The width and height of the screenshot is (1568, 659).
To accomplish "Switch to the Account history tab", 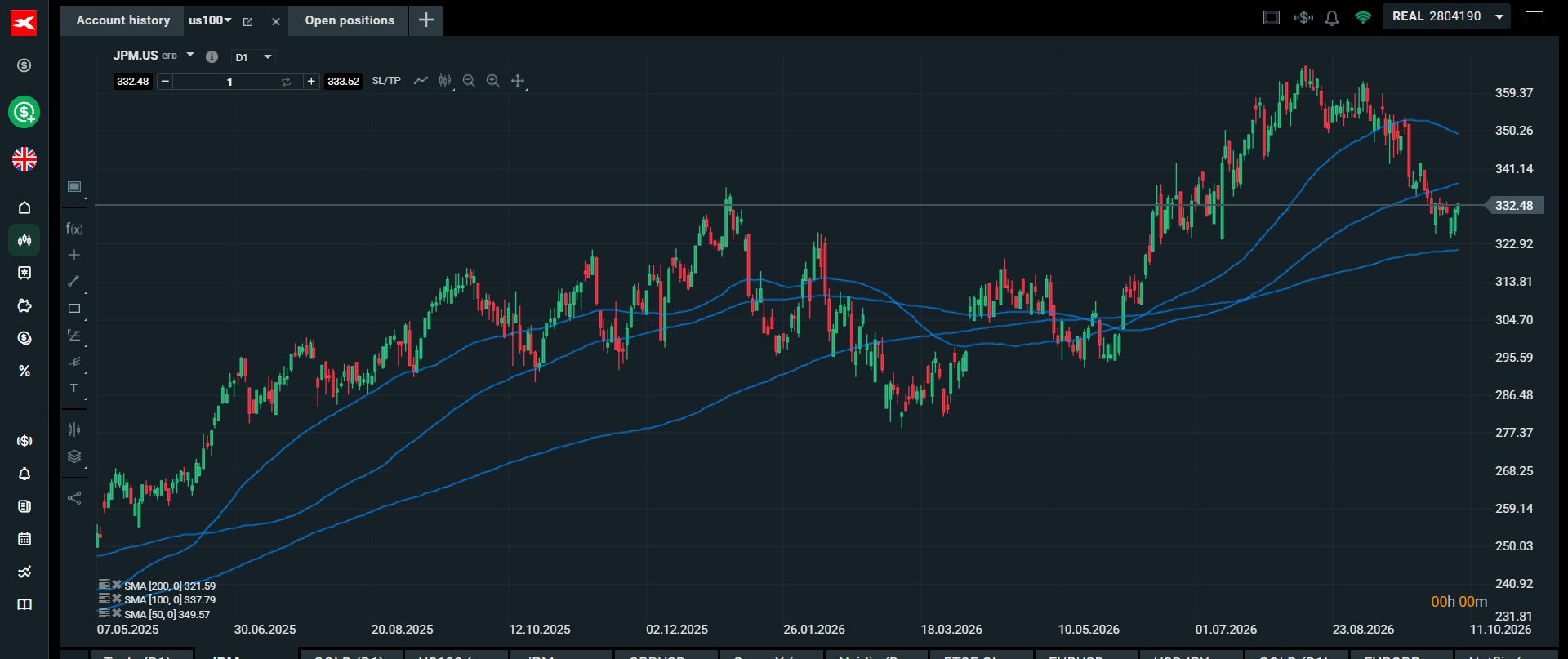I will point(123,20).
